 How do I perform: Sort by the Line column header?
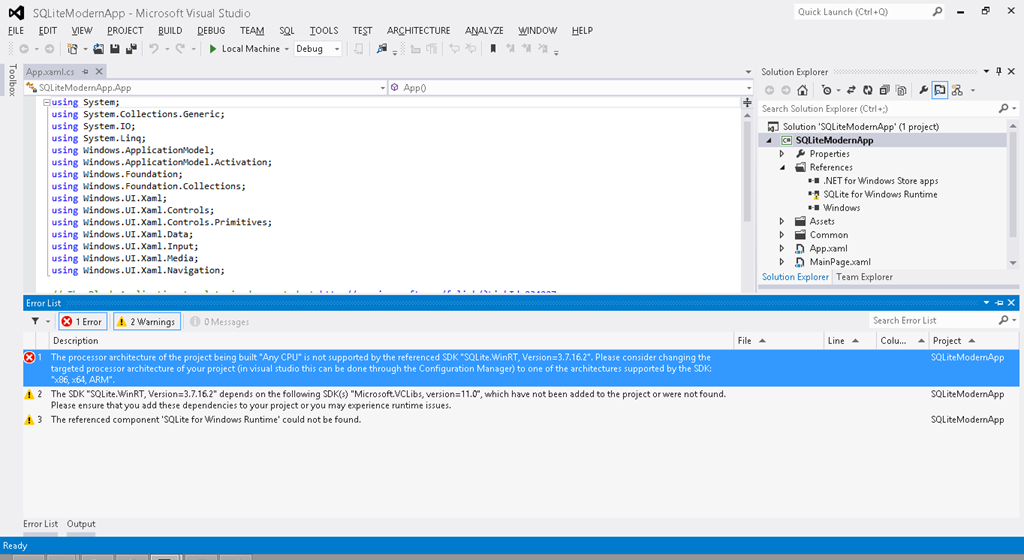850,341
